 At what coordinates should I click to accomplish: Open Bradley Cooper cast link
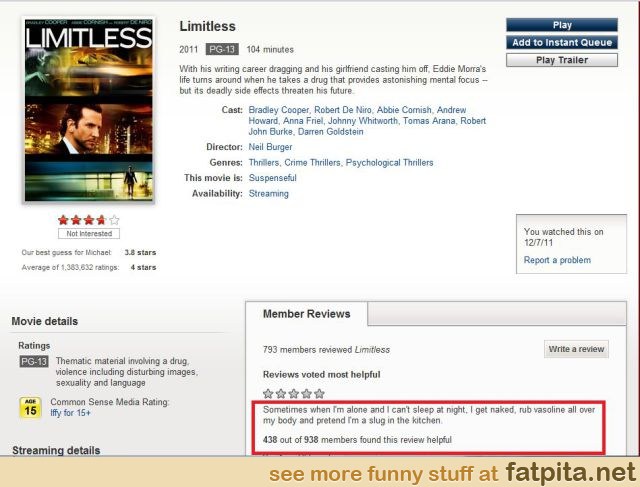(278, 110)
